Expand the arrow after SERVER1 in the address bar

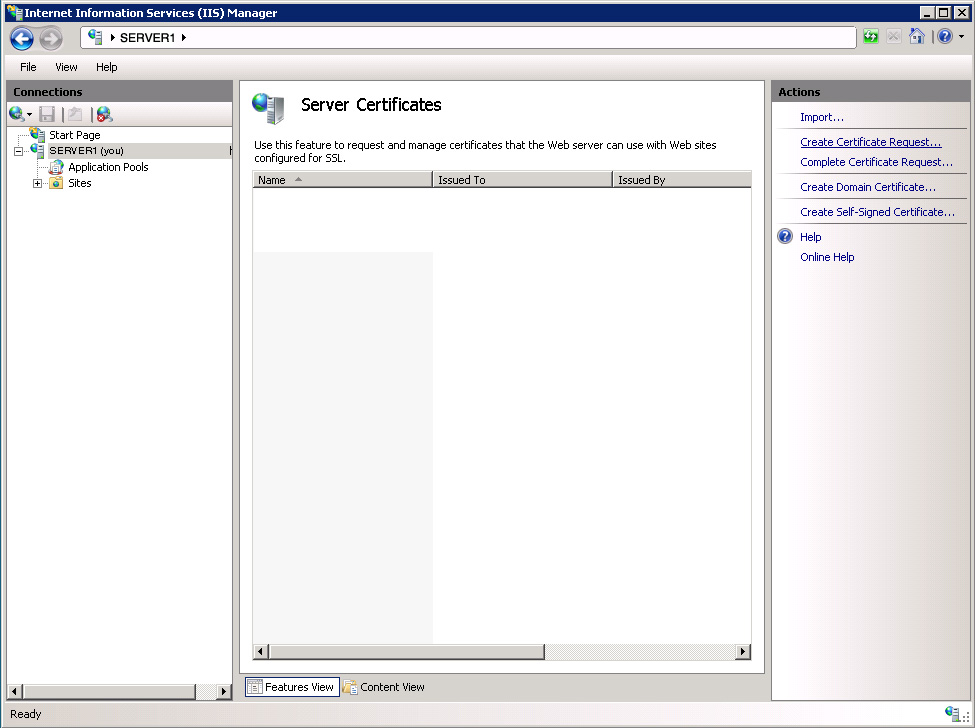click(184, 38)
